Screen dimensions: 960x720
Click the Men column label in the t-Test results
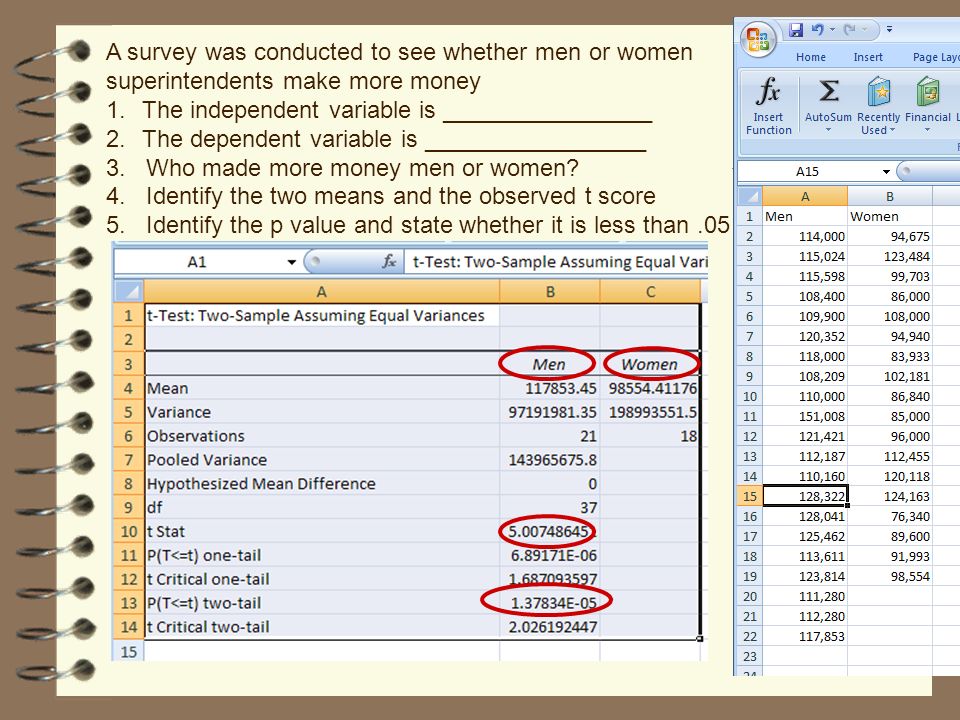coord(549,364)
